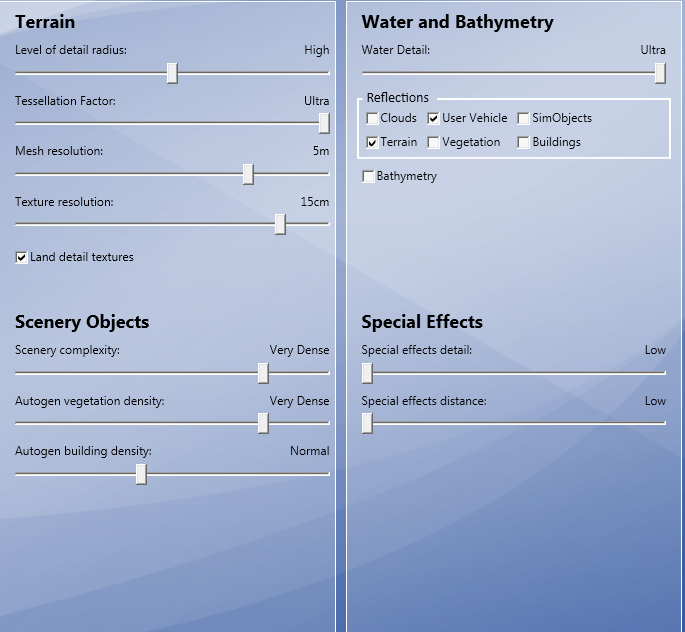Image resolution: width=685 pixels, height=632 pixels.
Task: Enable Vegetation reflections checkbox
Action: tap(434, 143)
